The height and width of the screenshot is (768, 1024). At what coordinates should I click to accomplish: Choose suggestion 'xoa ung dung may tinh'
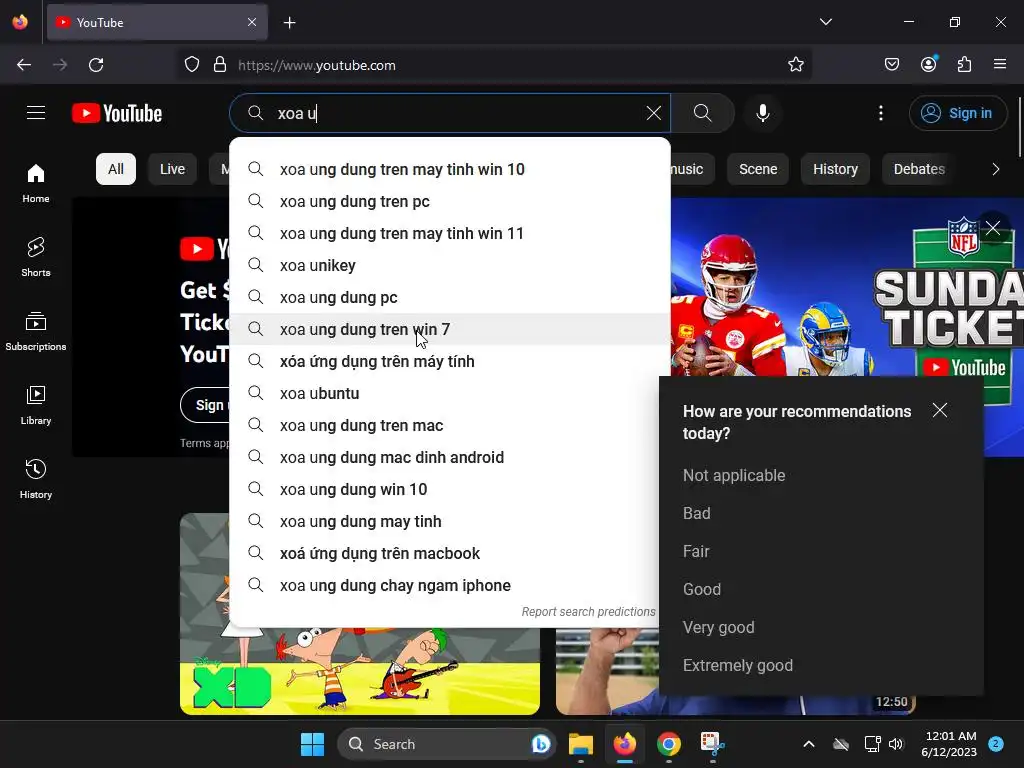click(x=444, y=521)
